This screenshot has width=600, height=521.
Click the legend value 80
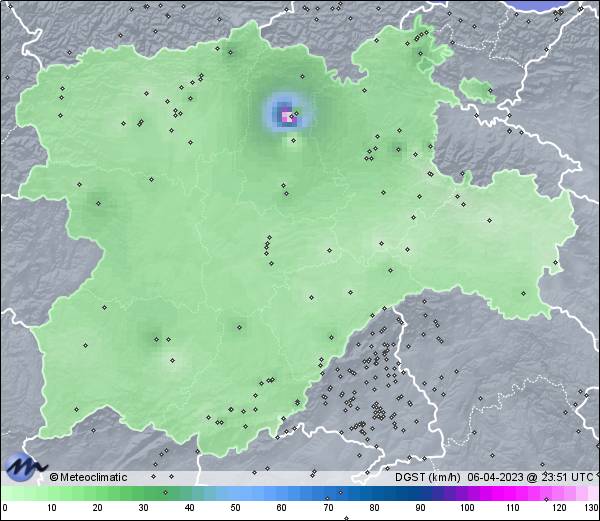coord(374,508)
